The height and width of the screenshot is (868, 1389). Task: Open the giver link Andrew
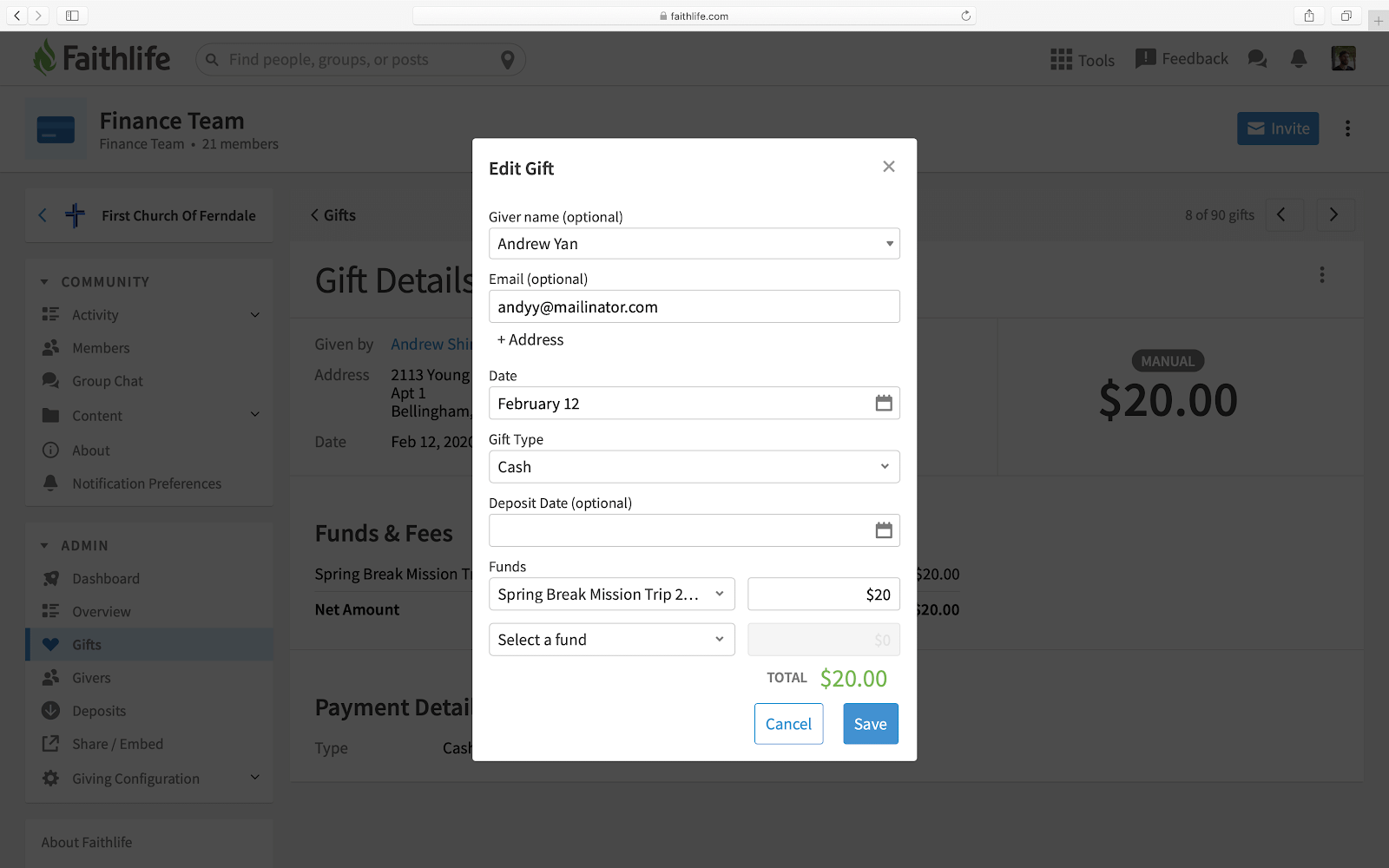(x=431, y=345)
